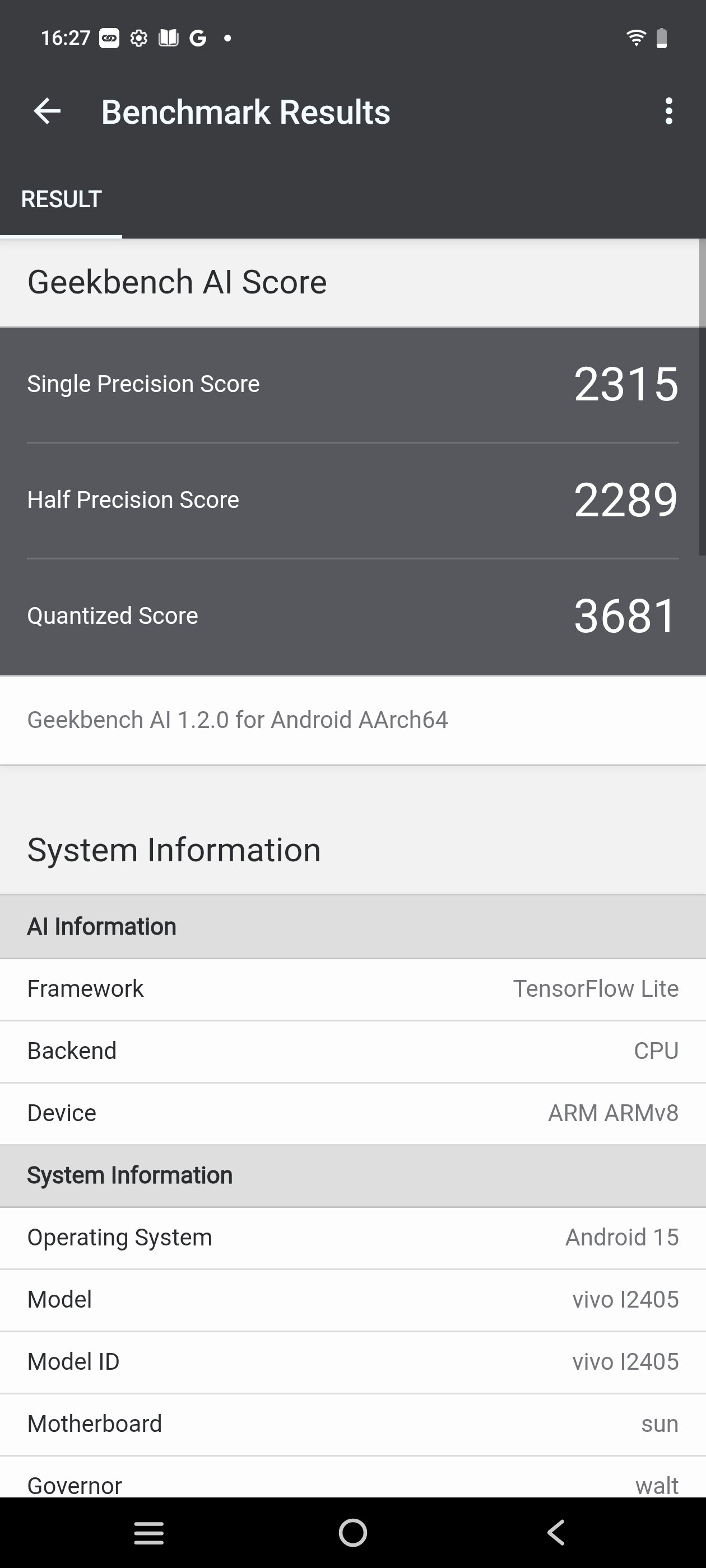The height and width of the screenshot is (1568, 706).
Task: Tap the book notification icon
Action: (169, 38)
